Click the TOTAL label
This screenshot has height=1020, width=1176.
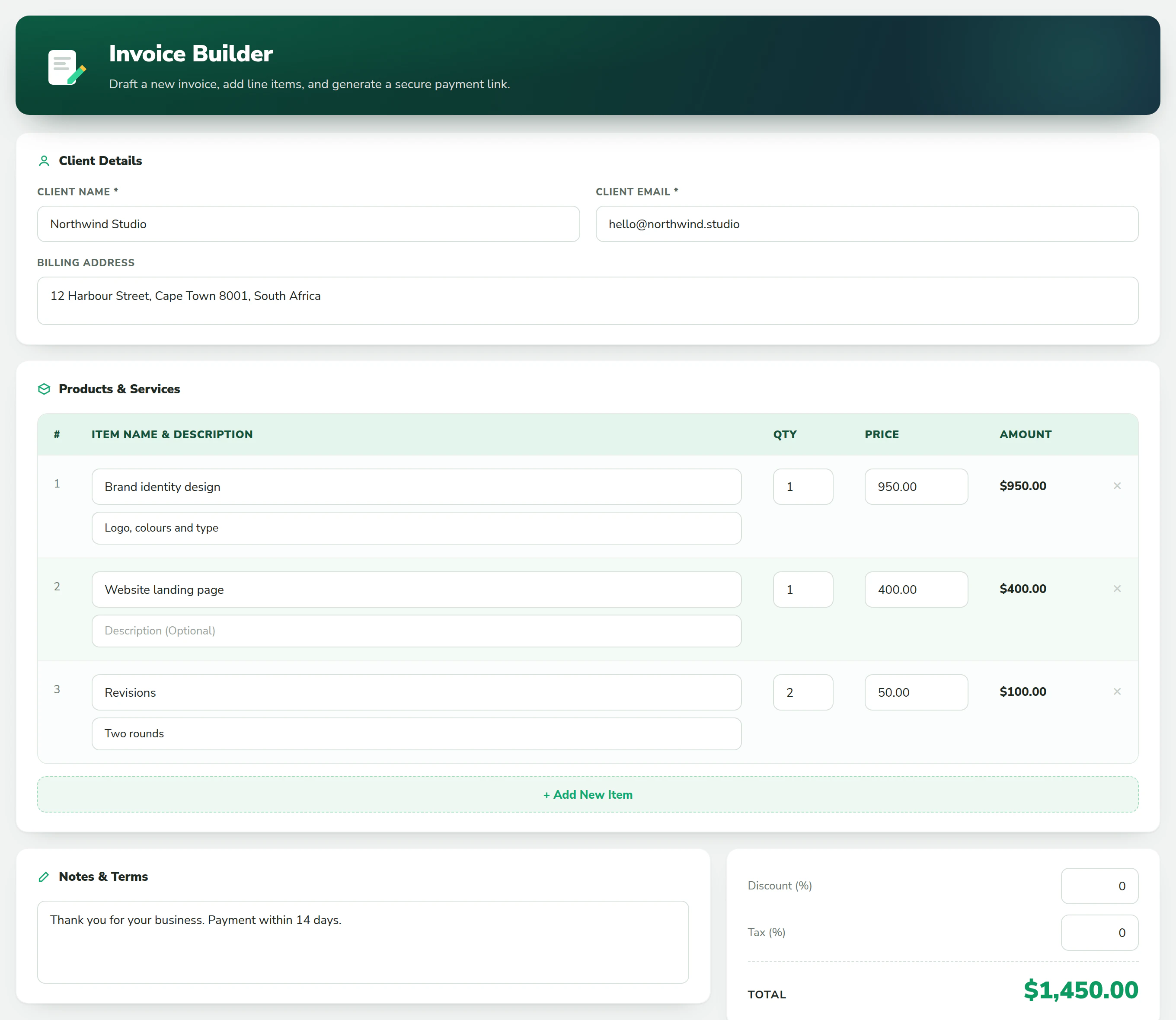coord(767,994)
